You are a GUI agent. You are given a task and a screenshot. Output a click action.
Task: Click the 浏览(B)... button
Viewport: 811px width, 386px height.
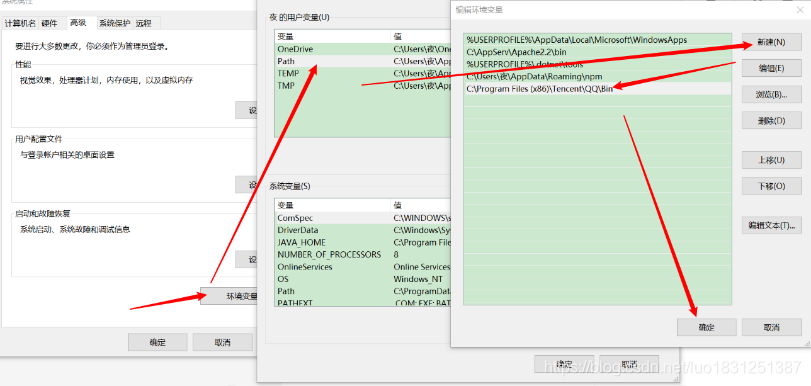(x=772, y=94)
